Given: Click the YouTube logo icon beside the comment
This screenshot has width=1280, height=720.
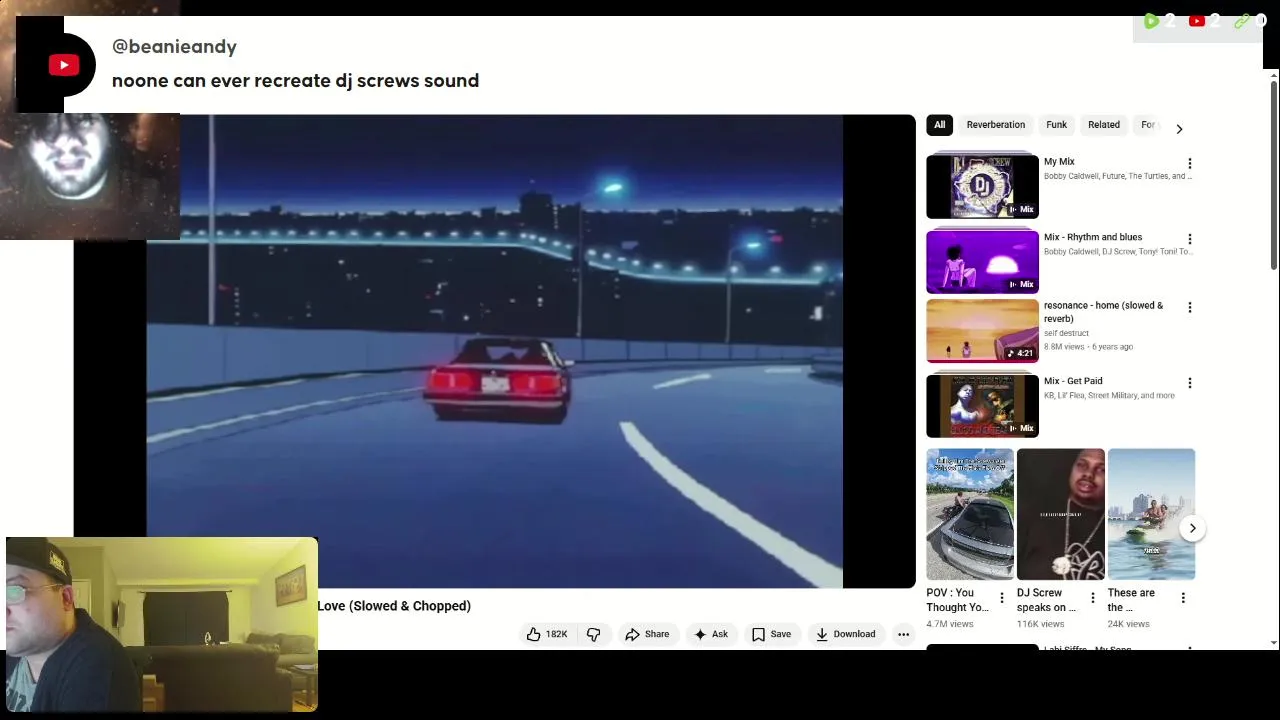Looking at the screenshot, I should (64, 65).
